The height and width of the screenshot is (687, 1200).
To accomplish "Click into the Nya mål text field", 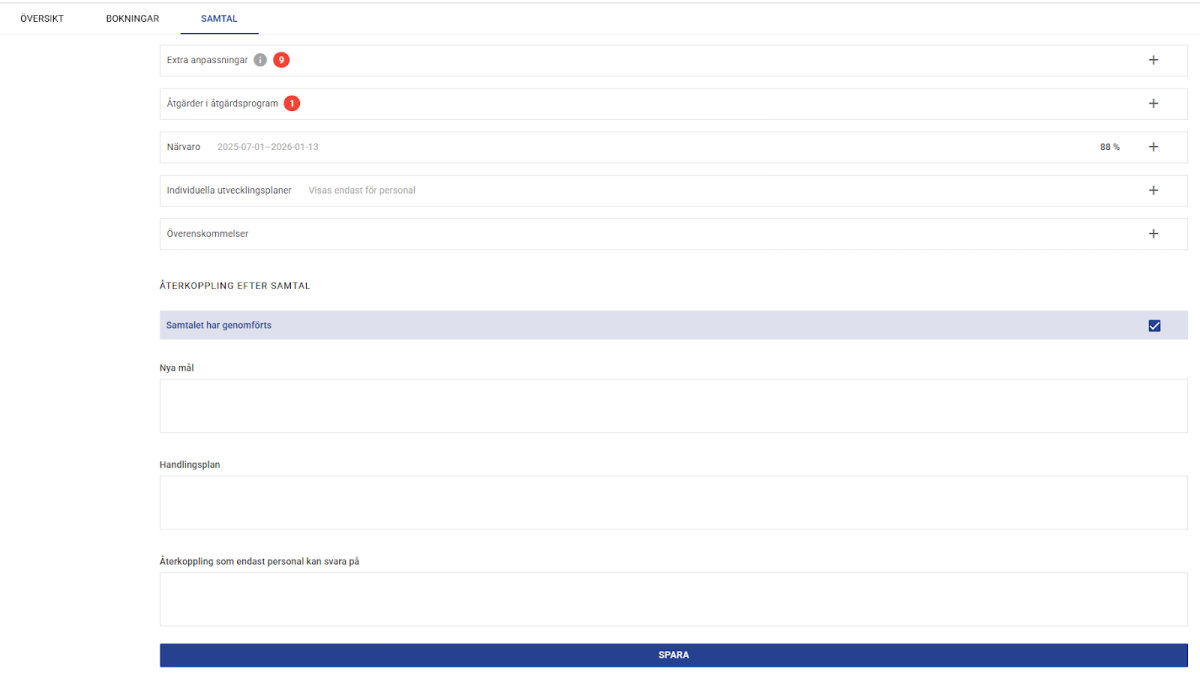I will [673, 406].
